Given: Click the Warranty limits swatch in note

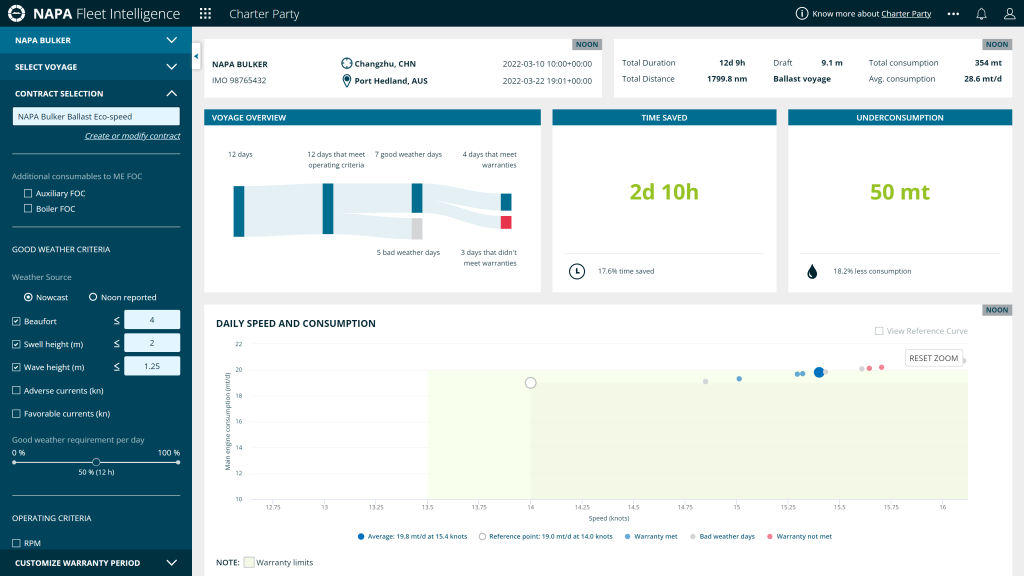Looking at the screenshot, I should [249, 562].
